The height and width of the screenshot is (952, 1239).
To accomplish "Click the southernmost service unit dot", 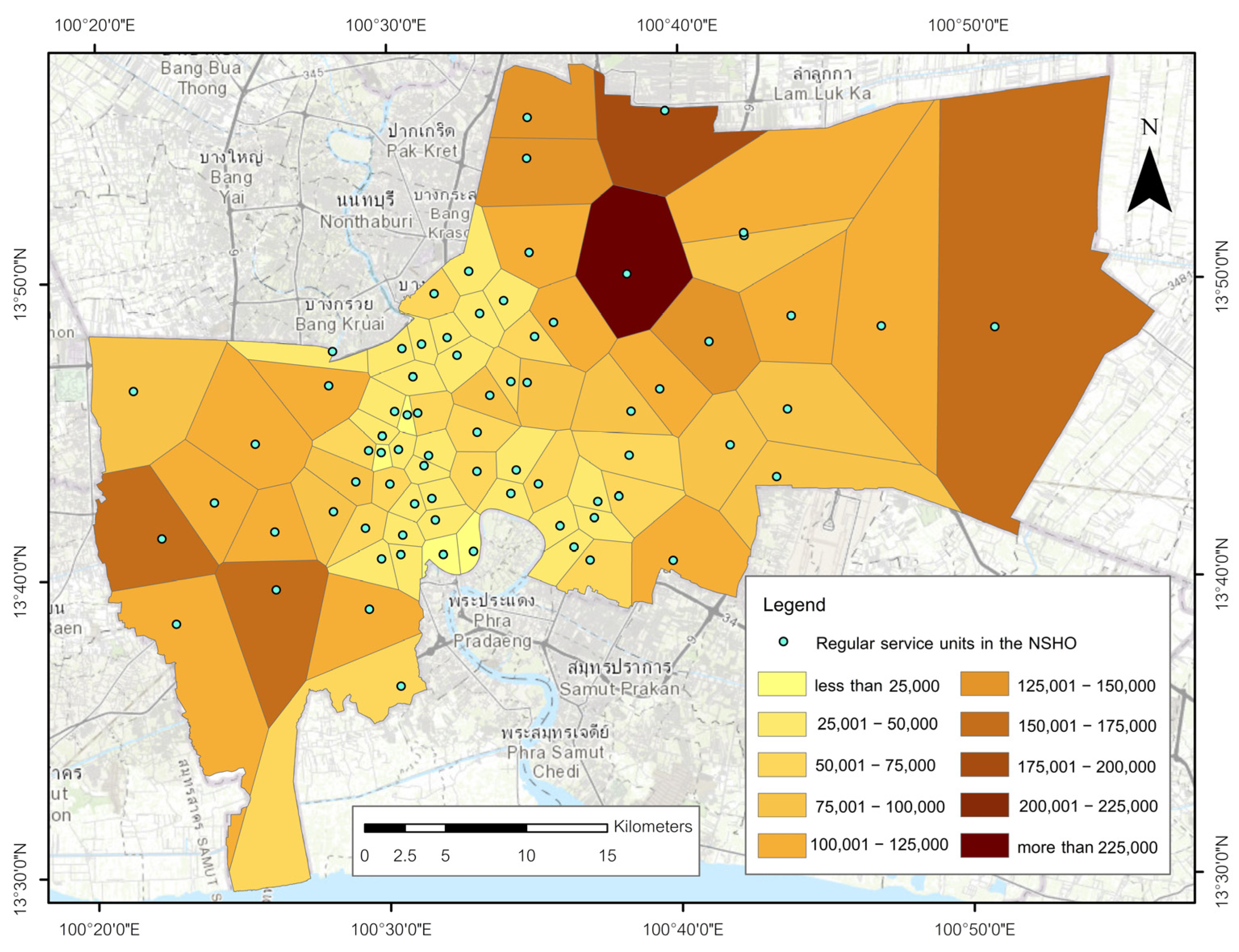I will coord(401,685).
